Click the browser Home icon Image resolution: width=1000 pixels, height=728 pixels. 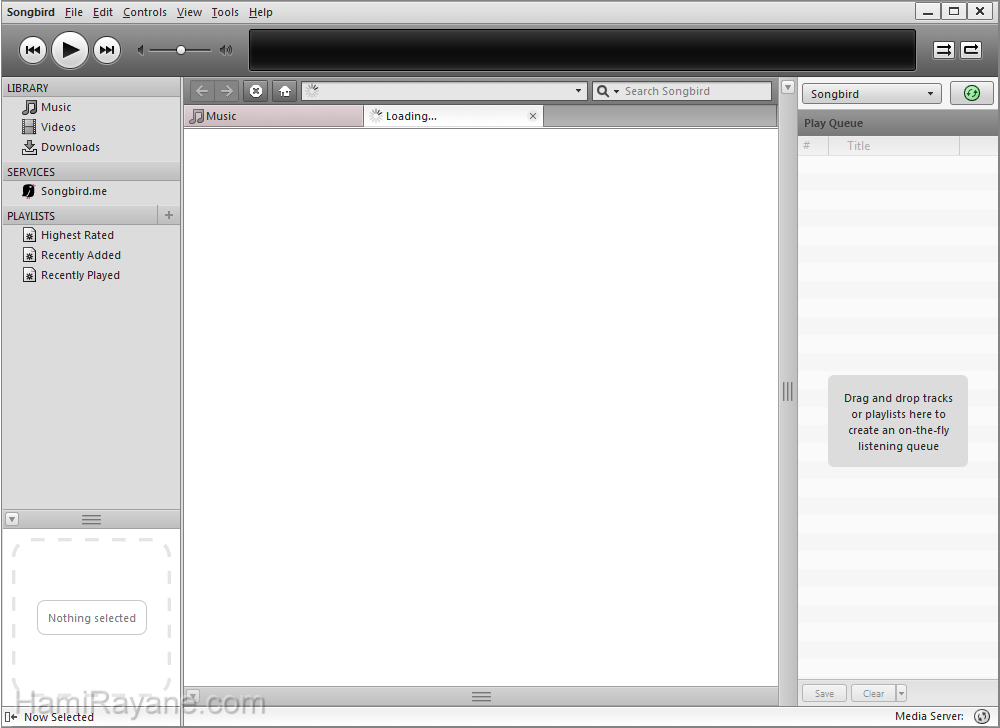click(285, 91)
